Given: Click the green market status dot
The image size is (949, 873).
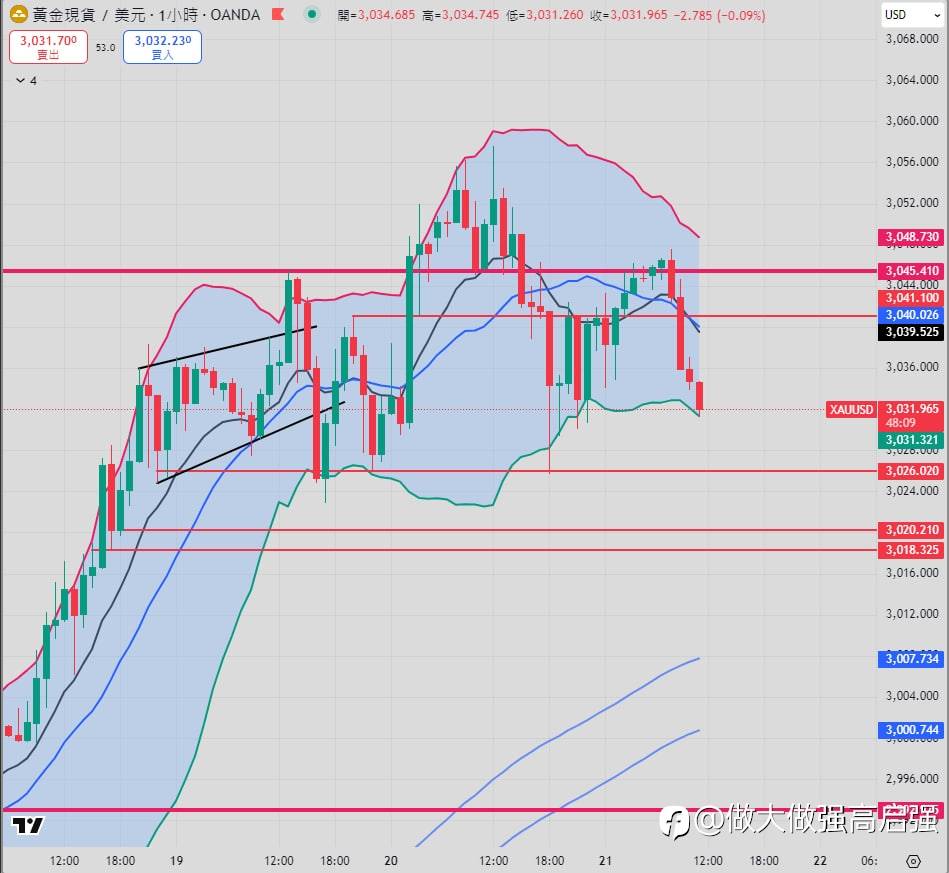Looking at the screenshot, I should coord(312,14).
